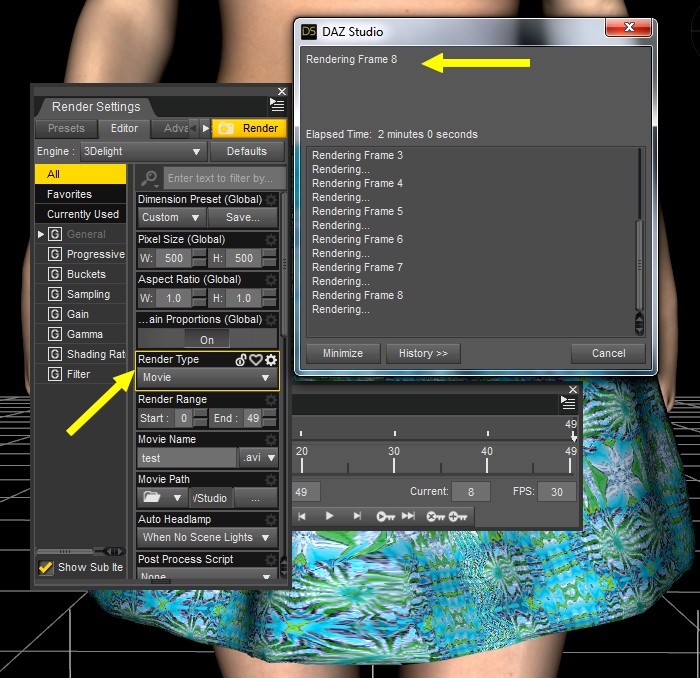Click the Render Range End value
Viewport: 700px width, 678px height.
tap(253, 419)
